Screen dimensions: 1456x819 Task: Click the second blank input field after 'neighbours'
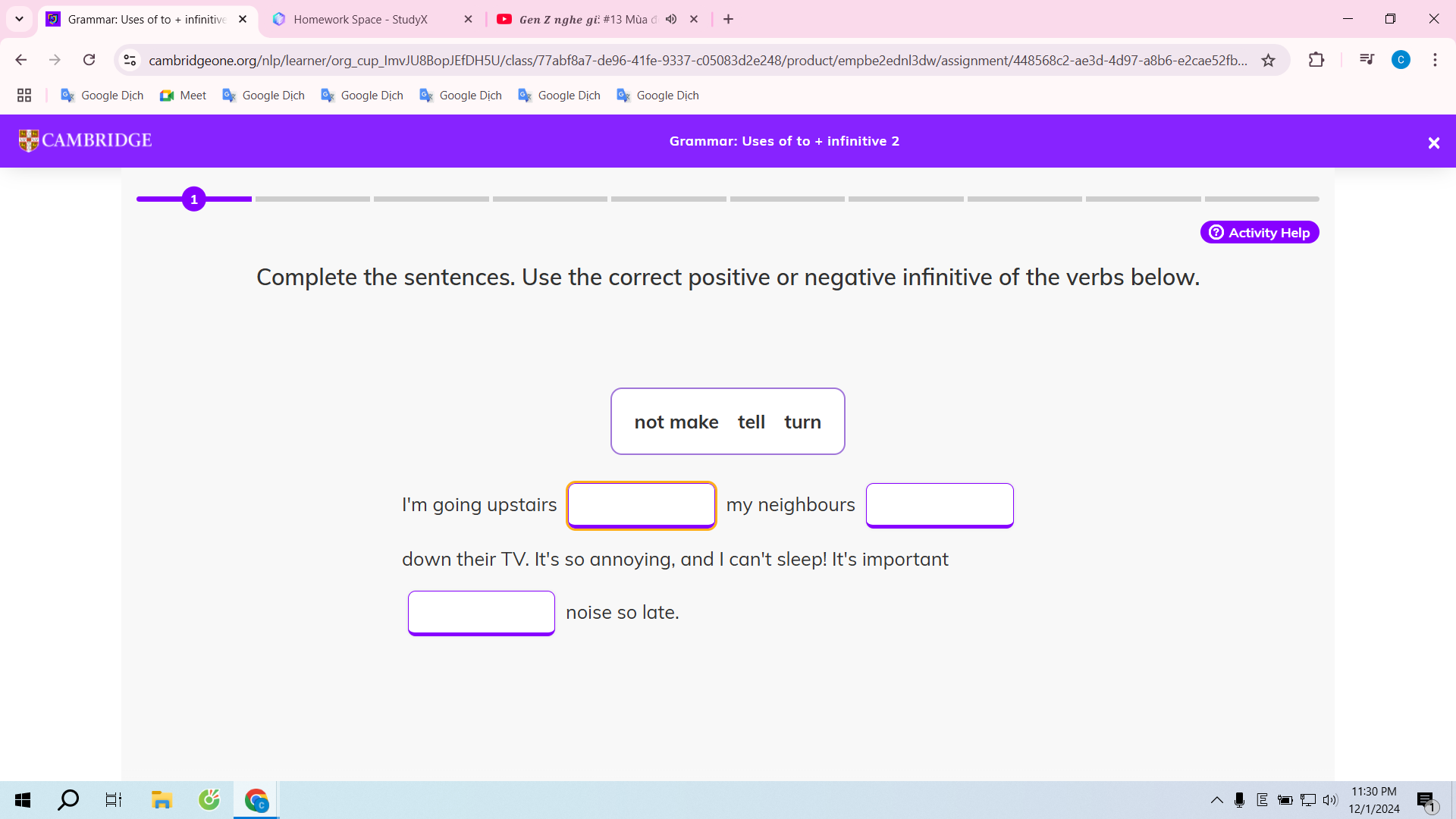point(939,504)
